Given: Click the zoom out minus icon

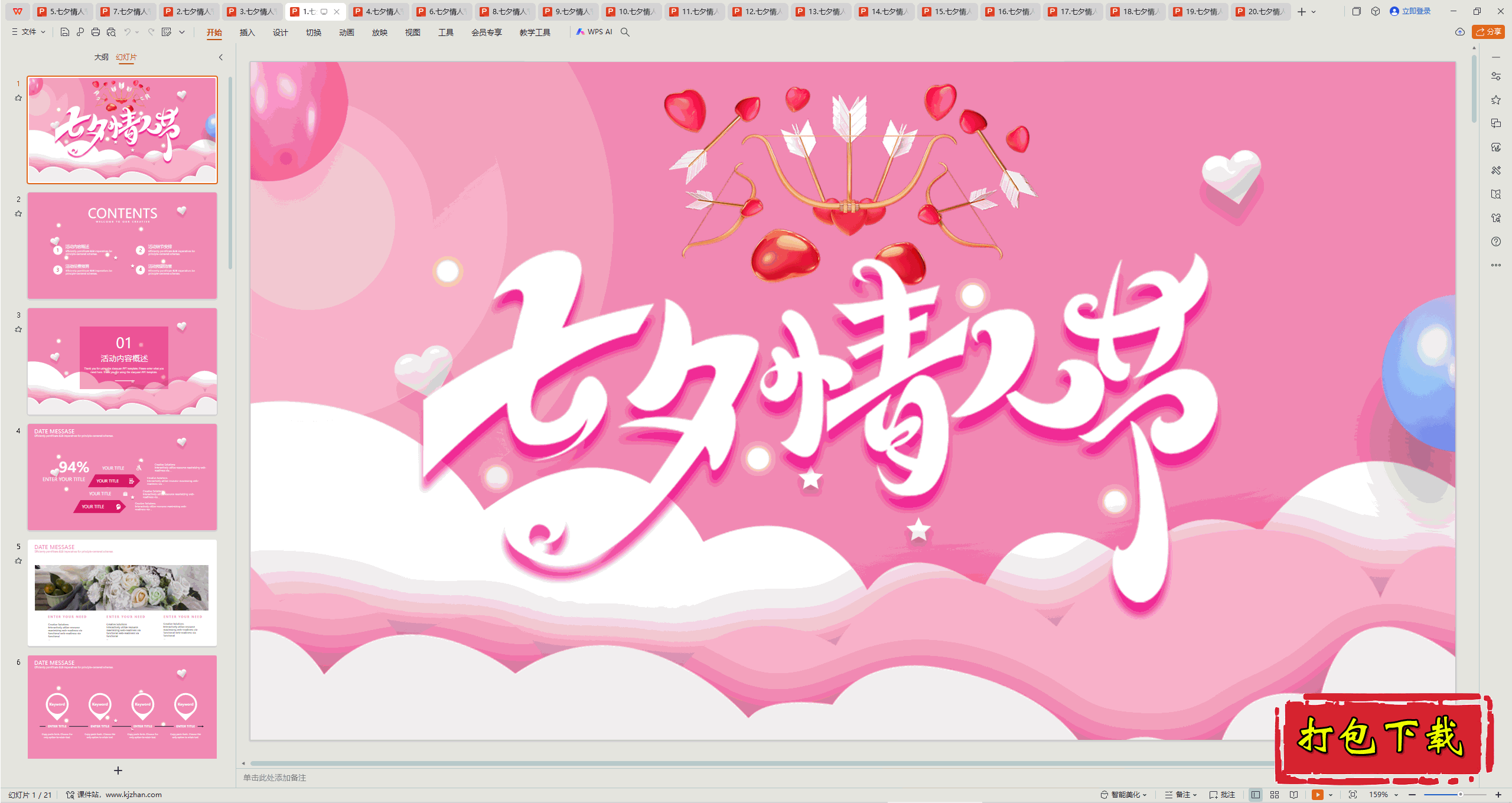Looking at the screenshot, I should [1412, 795].
